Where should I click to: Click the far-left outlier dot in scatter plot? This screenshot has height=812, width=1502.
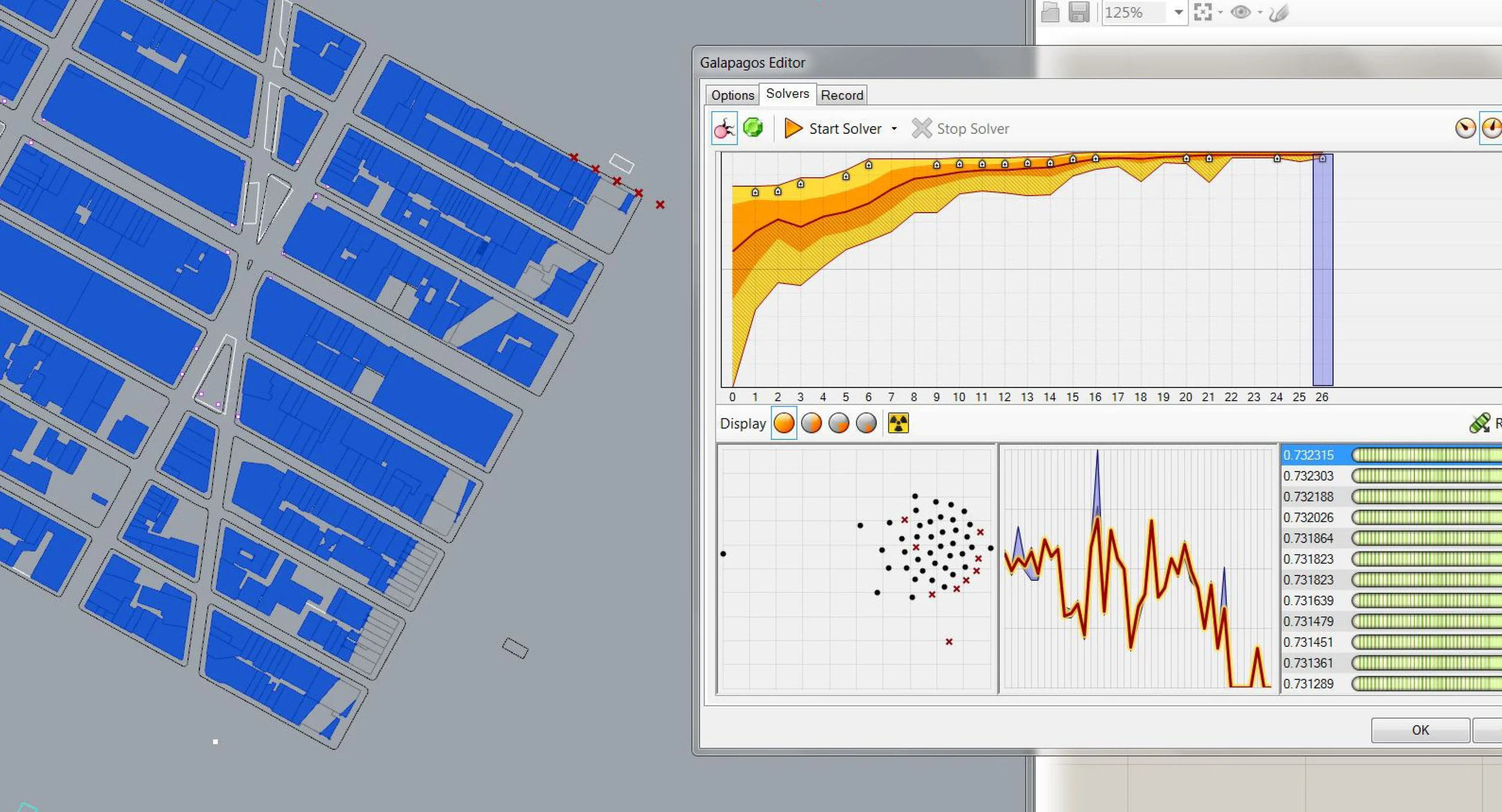point(723,554)
